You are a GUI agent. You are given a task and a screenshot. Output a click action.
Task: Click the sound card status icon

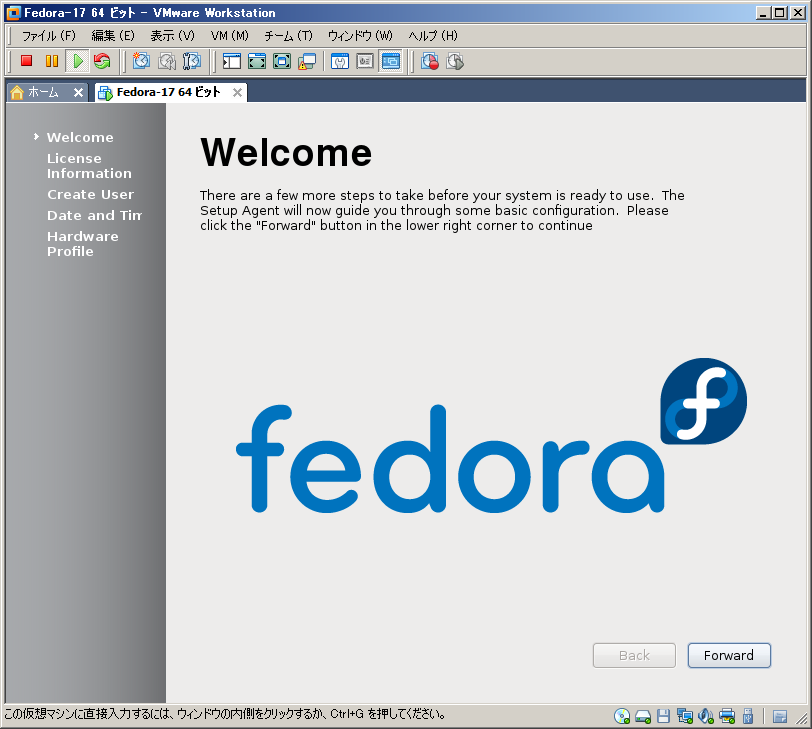tap(706, 715)
